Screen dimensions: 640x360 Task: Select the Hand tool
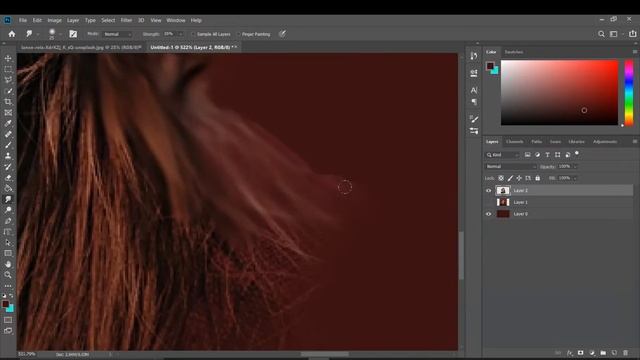[8, 264]
